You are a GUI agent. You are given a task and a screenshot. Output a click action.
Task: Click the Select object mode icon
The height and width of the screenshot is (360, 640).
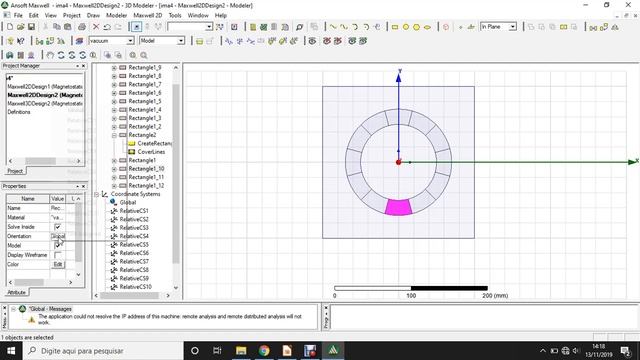[x=136, y=27]
